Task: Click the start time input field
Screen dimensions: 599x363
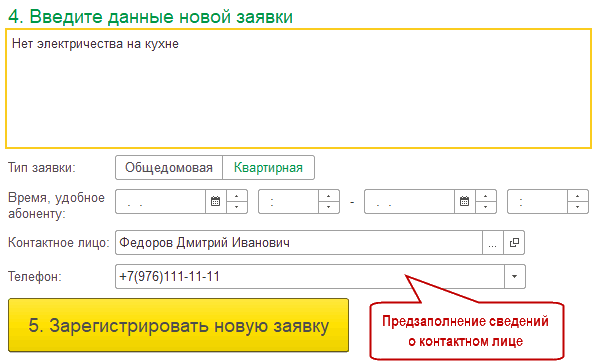Action: (288, 201)
